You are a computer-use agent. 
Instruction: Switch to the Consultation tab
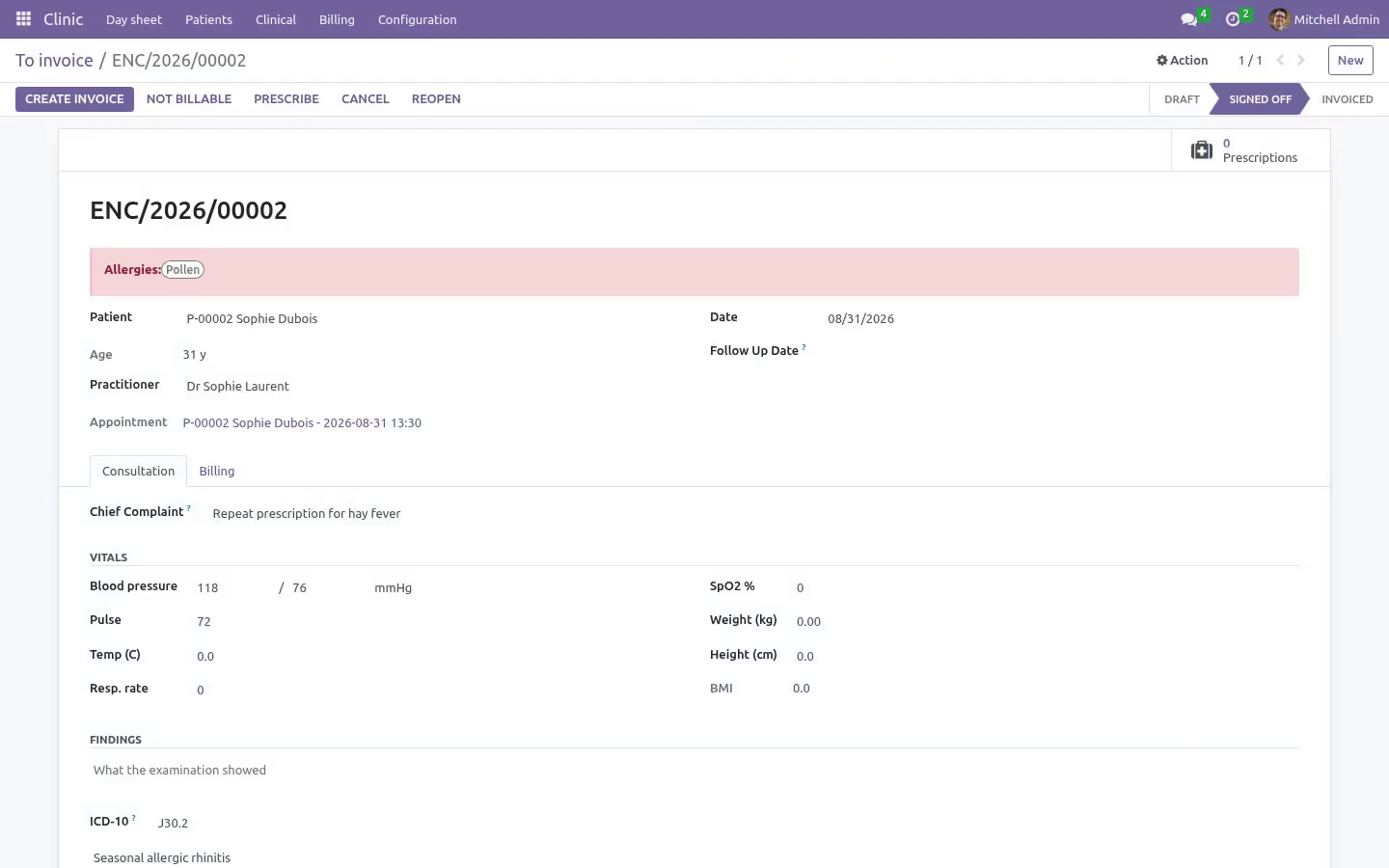[138, 471]
